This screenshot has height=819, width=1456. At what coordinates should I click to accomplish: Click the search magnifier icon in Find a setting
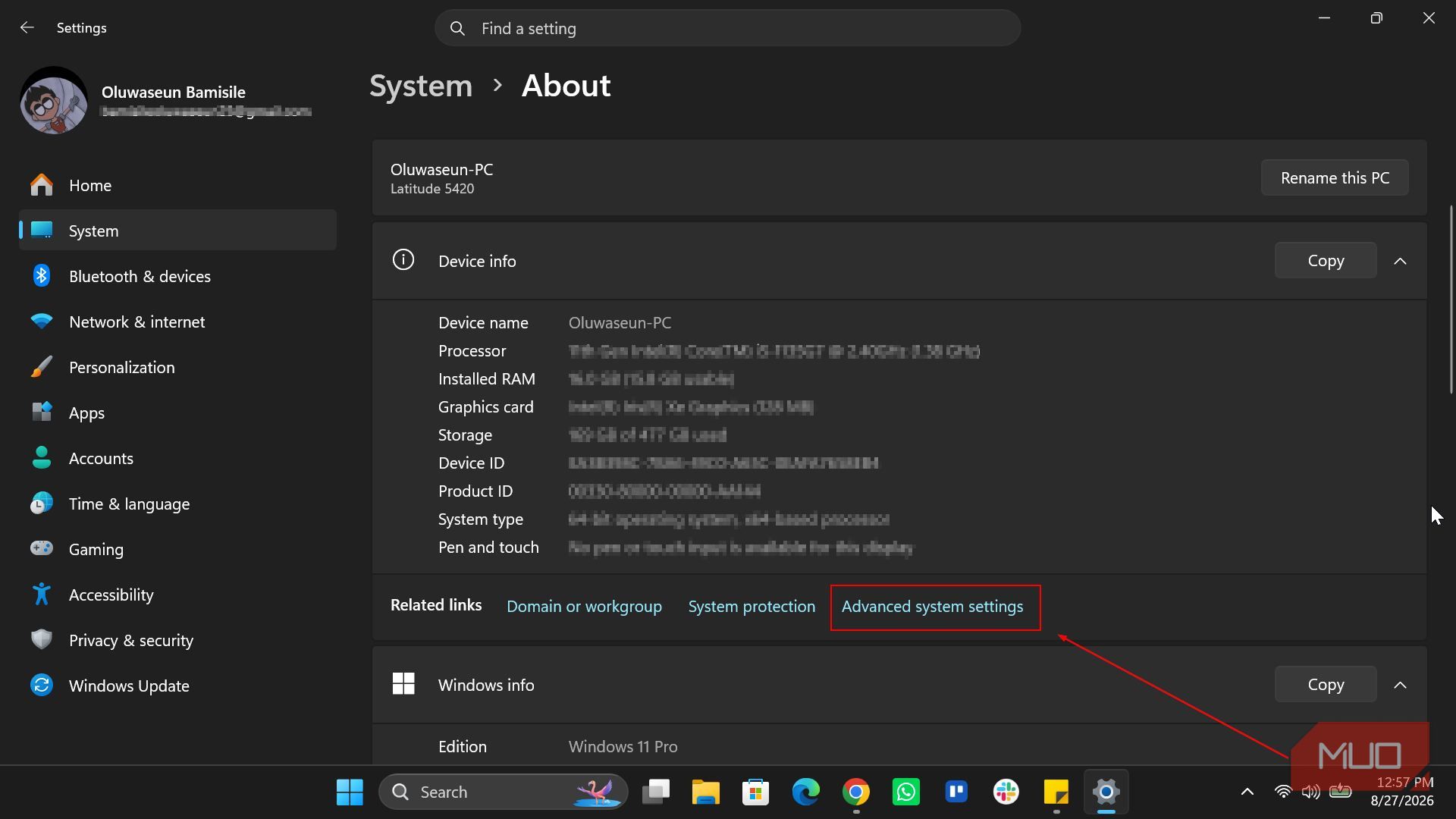[x=457, y=29]
